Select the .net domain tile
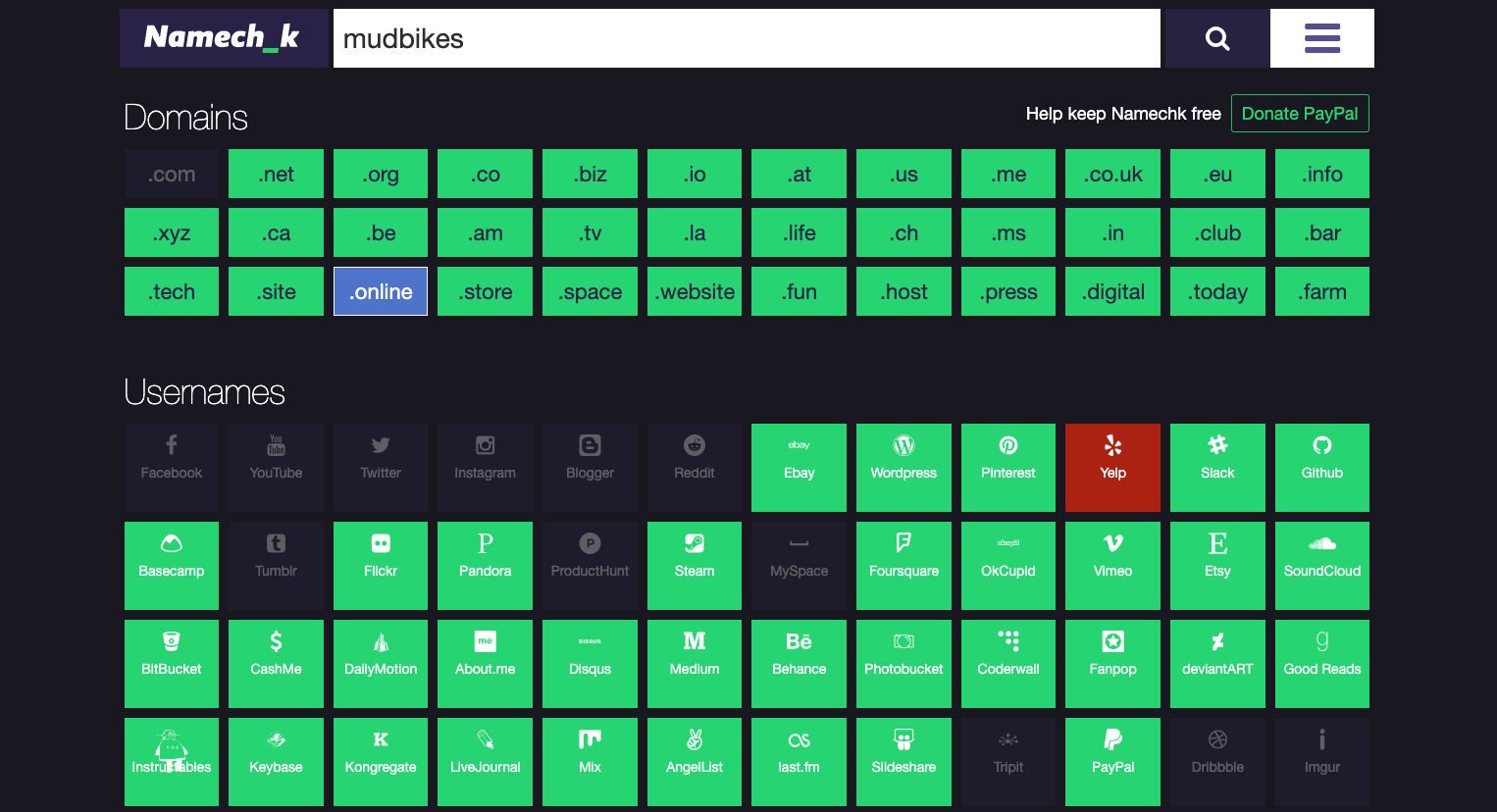The width and height of the screenshot is (1497, 812). [276, 174]
